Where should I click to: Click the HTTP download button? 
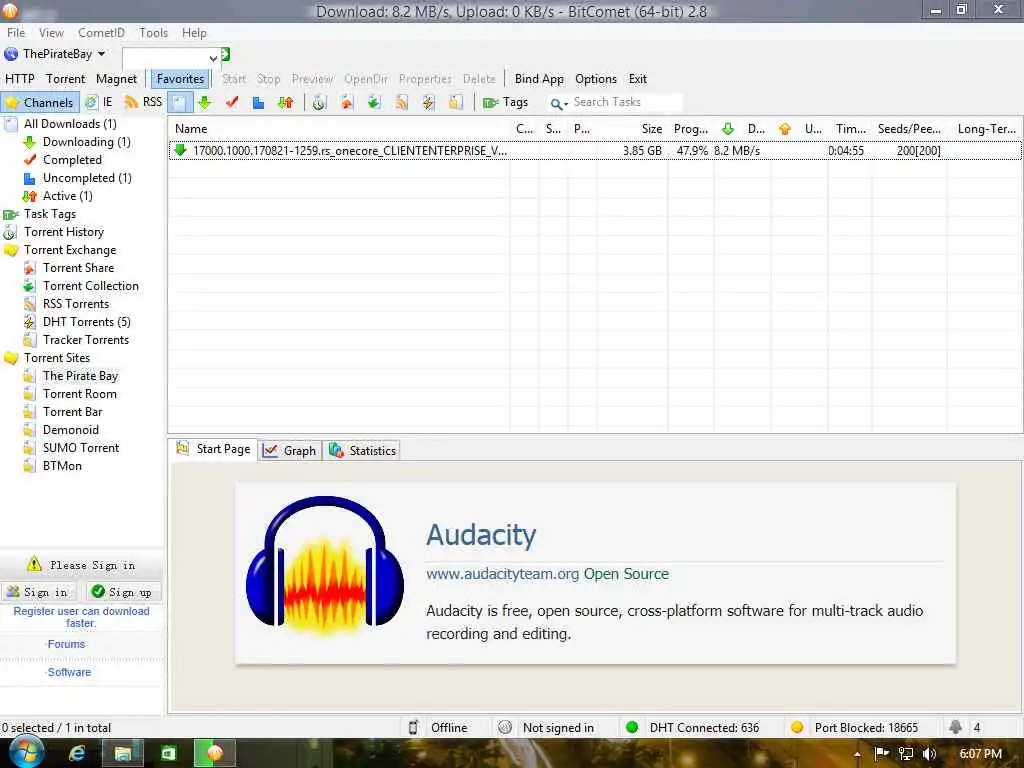tap(20, 78)
